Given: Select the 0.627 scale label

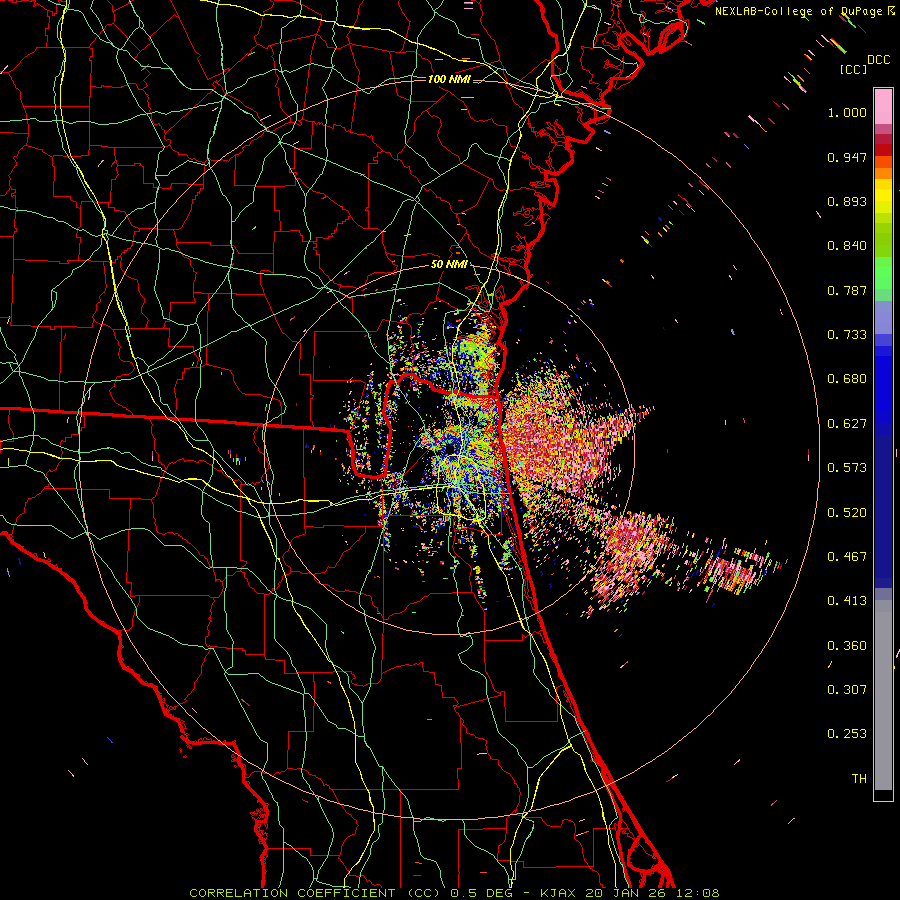Looking at the screenshot, I should tap(847, 424).
